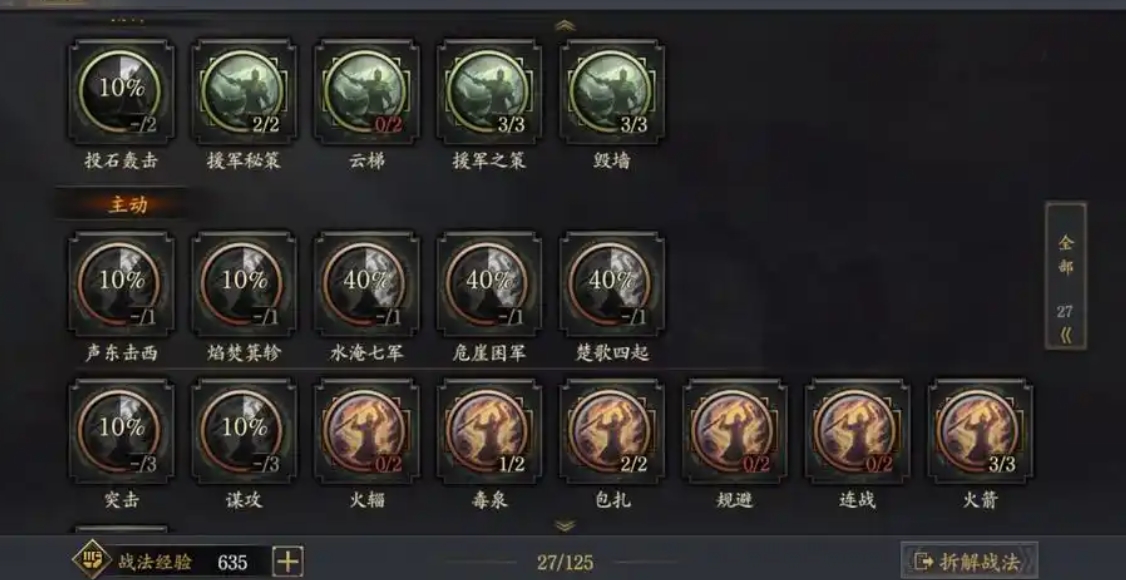
Task: Select the 全部 filter tab
Action: point(1066,255)
